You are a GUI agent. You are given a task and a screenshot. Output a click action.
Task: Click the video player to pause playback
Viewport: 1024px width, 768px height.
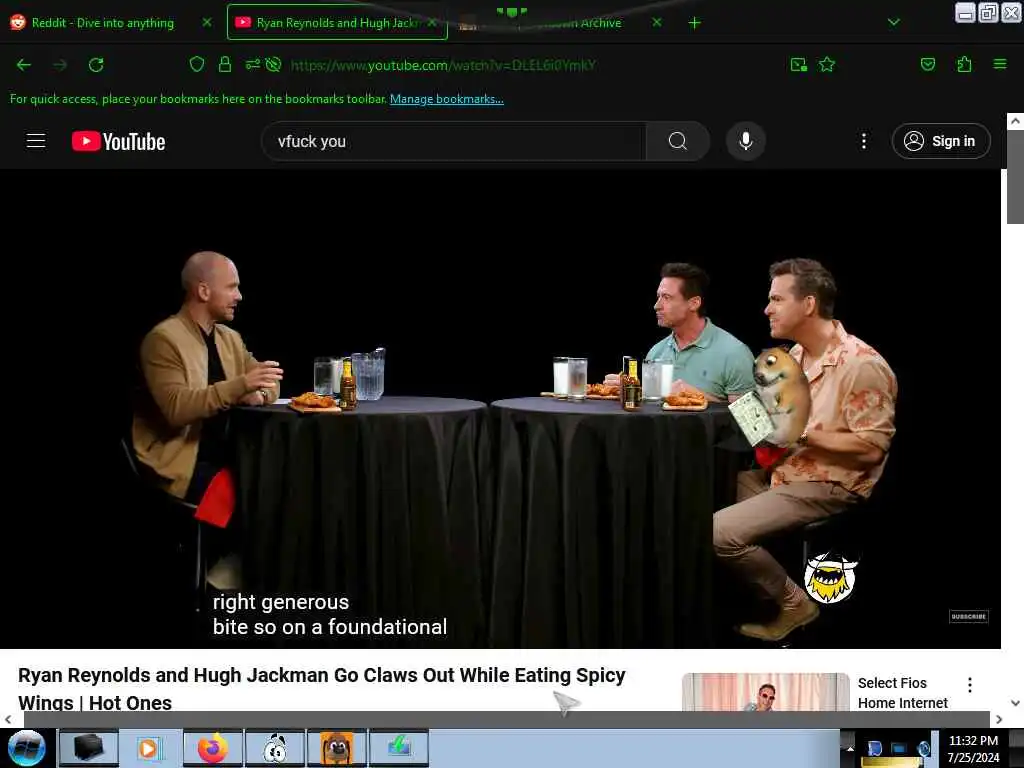click(x=500, y=409)
